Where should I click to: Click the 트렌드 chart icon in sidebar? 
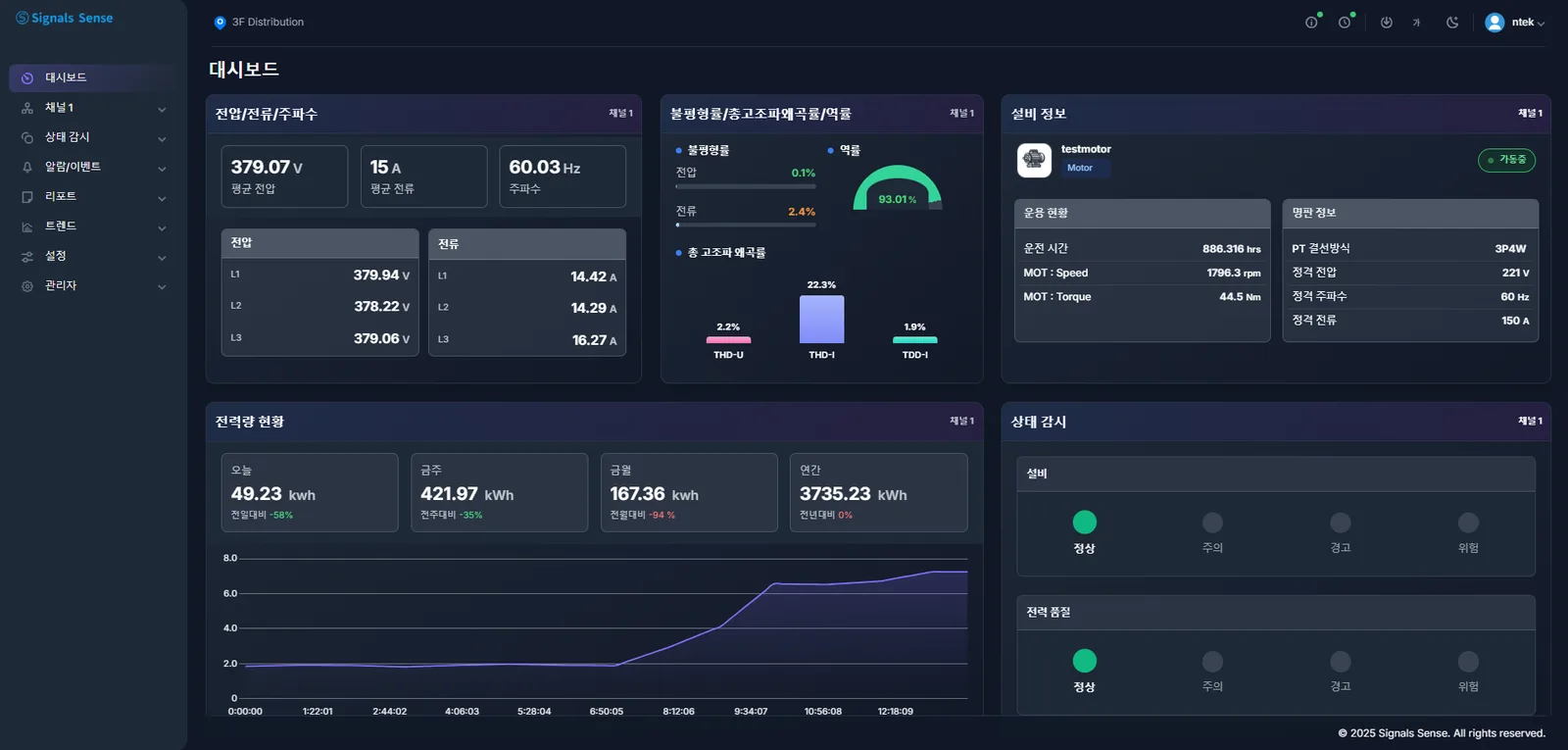[x=27, y=226]
